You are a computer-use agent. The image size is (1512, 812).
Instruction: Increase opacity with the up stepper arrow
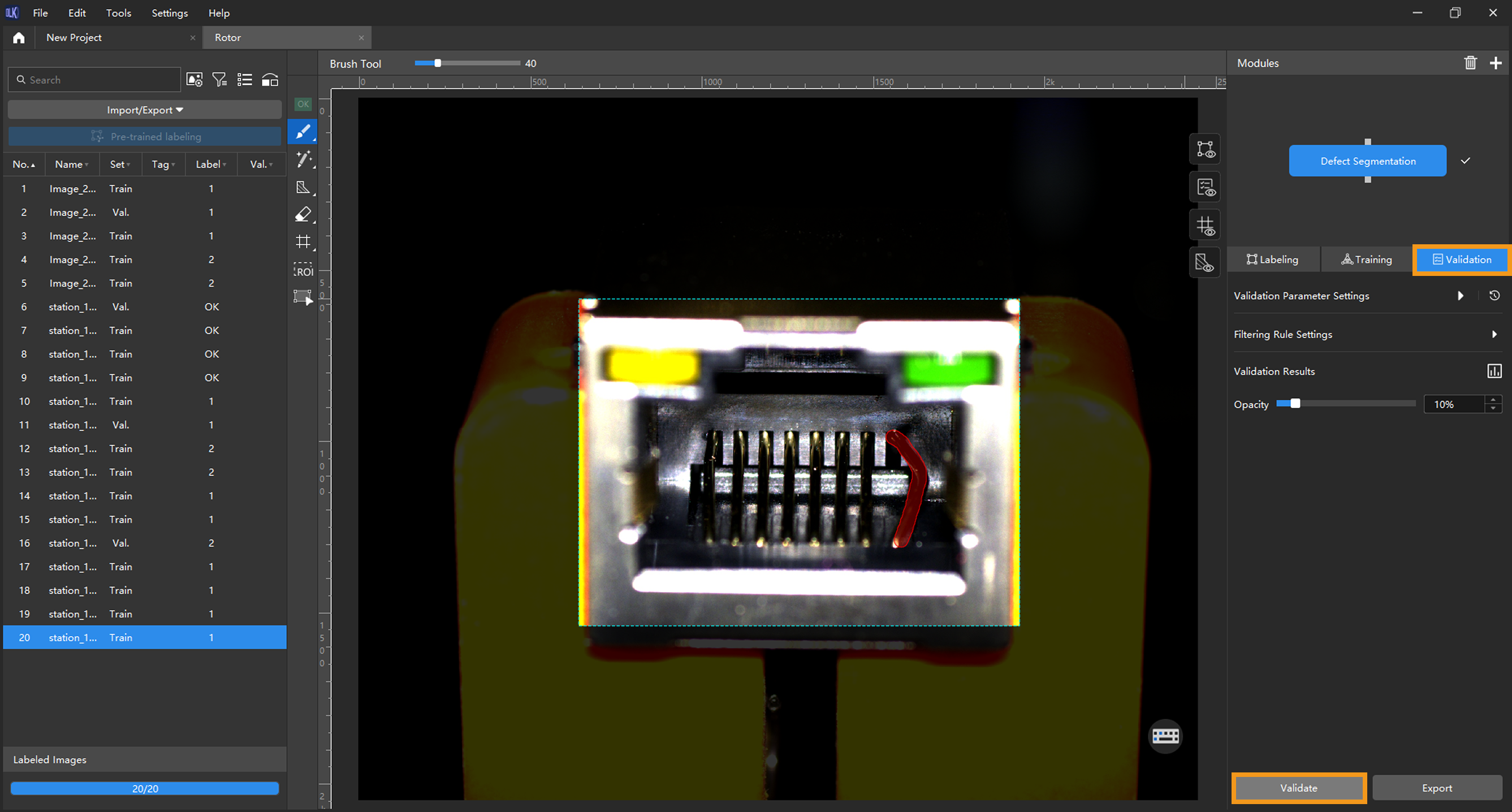pos(1493,399)
